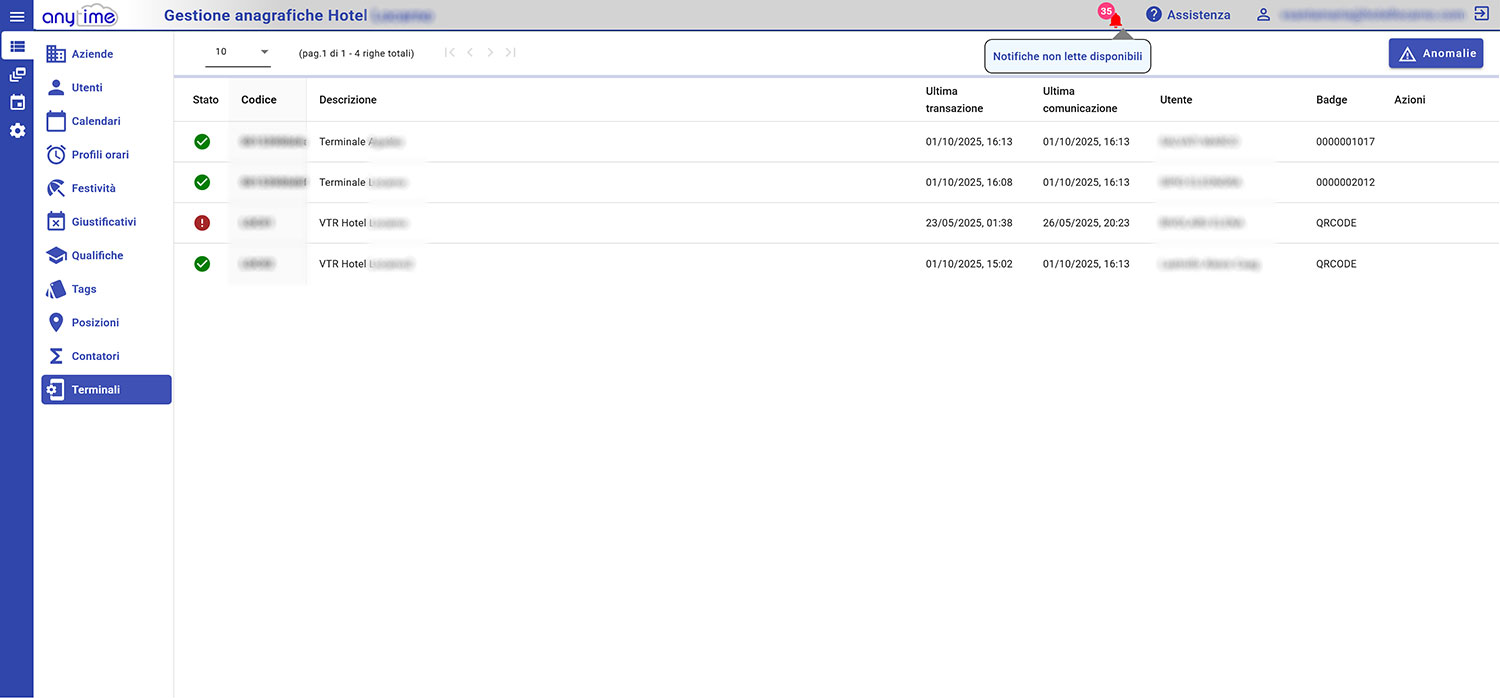This screenshot has height=698, width=1500.
Task: Select Giustificativi from the sidebar
Action: [x=103, y=222]
